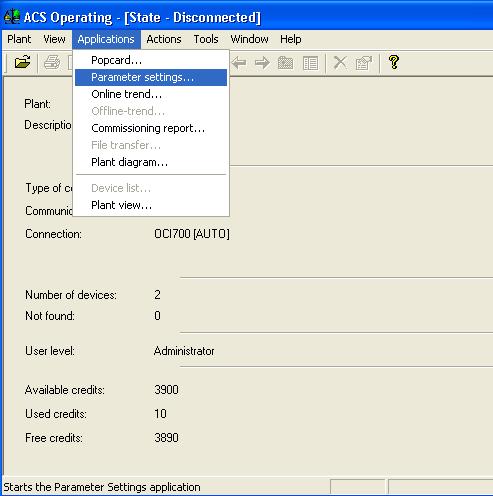Open Plant diagram... menu entry
This screenshot has width=493, height=496.
pos(151,162)
